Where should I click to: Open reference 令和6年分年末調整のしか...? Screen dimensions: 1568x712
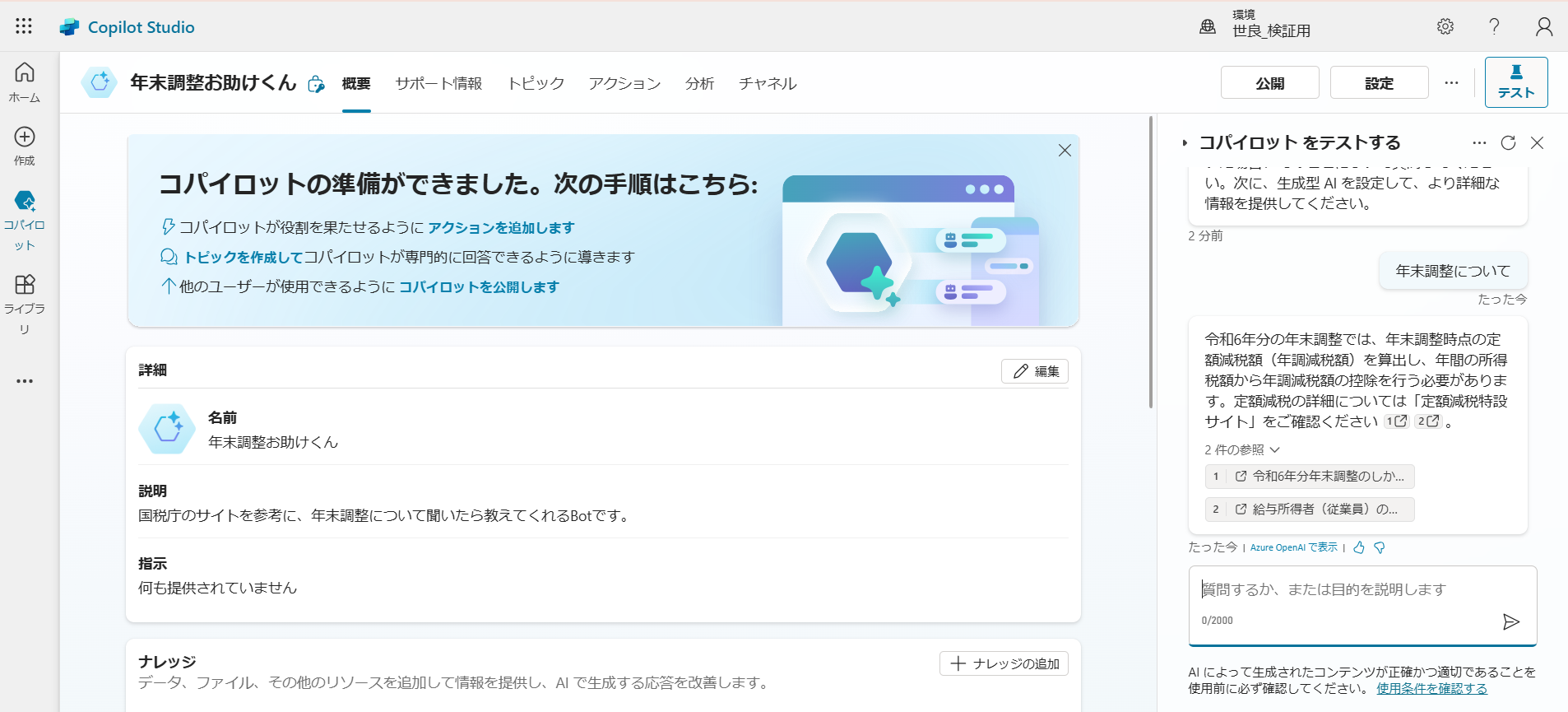pos(1310,477)
